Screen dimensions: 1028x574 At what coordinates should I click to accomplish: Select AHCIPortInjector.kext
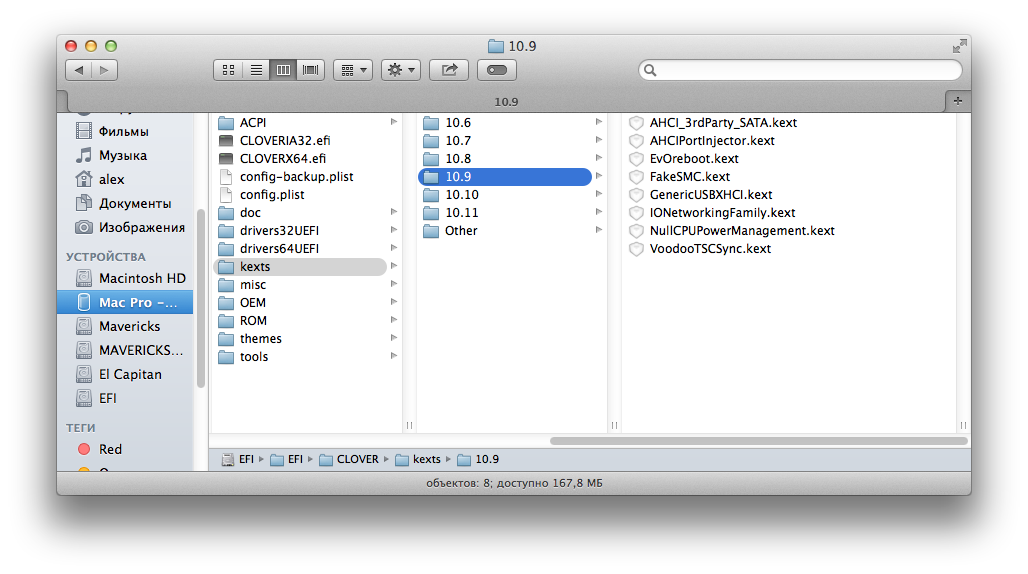[712, 140]
